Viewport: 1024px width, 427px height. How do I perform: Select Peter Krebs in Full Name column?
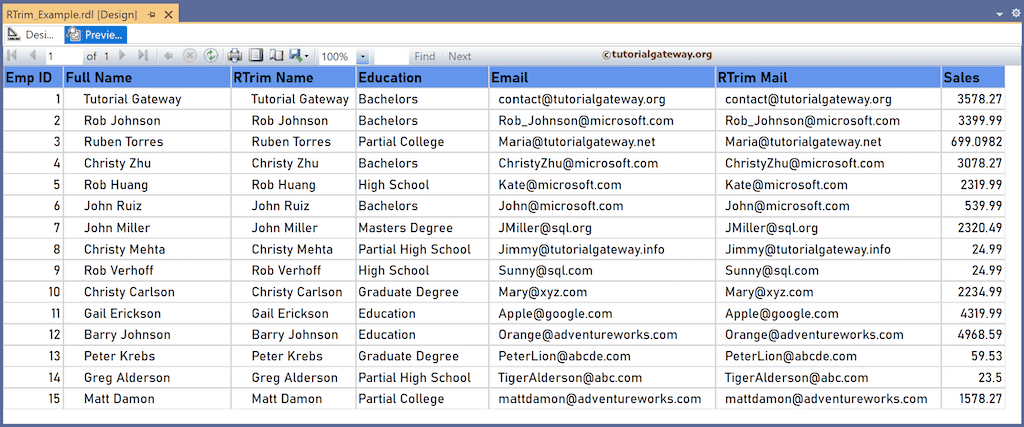(120, 356)
